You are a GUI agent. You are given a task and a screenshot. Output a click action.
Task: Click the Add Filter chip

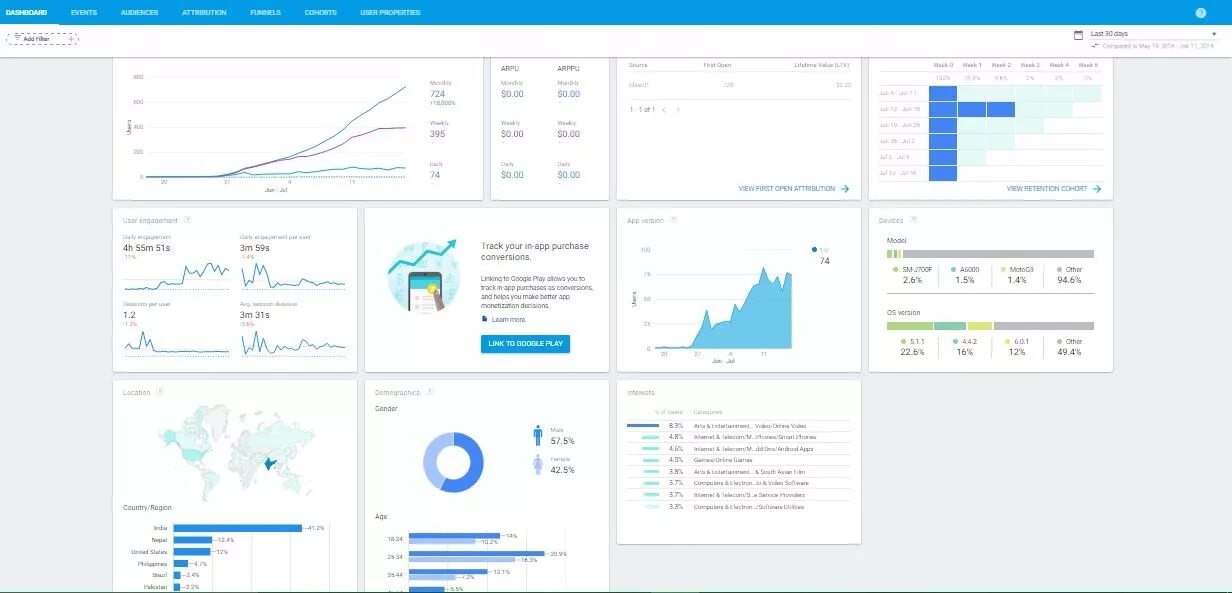tap(43, 39)
